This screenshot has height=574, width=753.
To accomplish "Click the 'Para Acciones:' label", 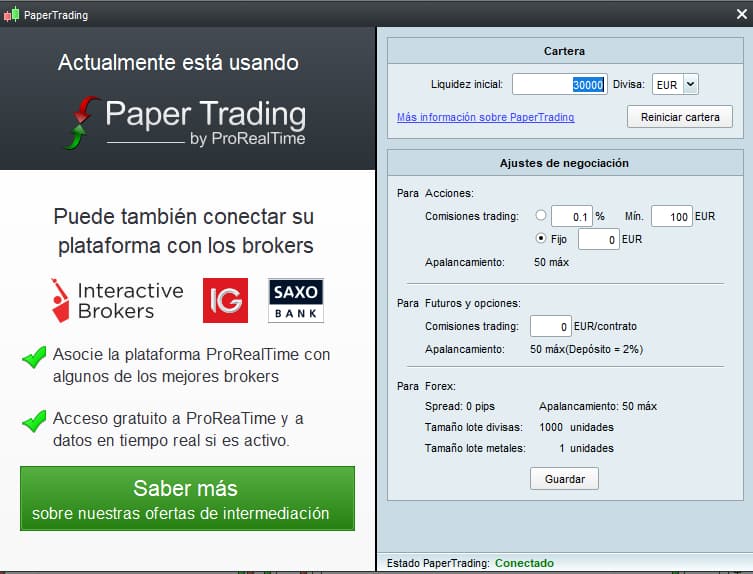I will 435,193.
